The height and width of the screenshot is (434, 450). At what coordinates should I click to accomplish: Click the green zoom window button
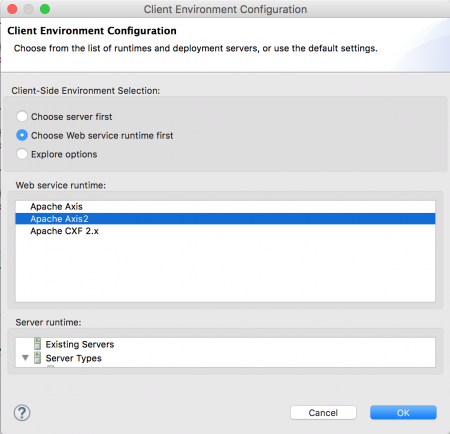pyautogui.click(x=45, y=9)
